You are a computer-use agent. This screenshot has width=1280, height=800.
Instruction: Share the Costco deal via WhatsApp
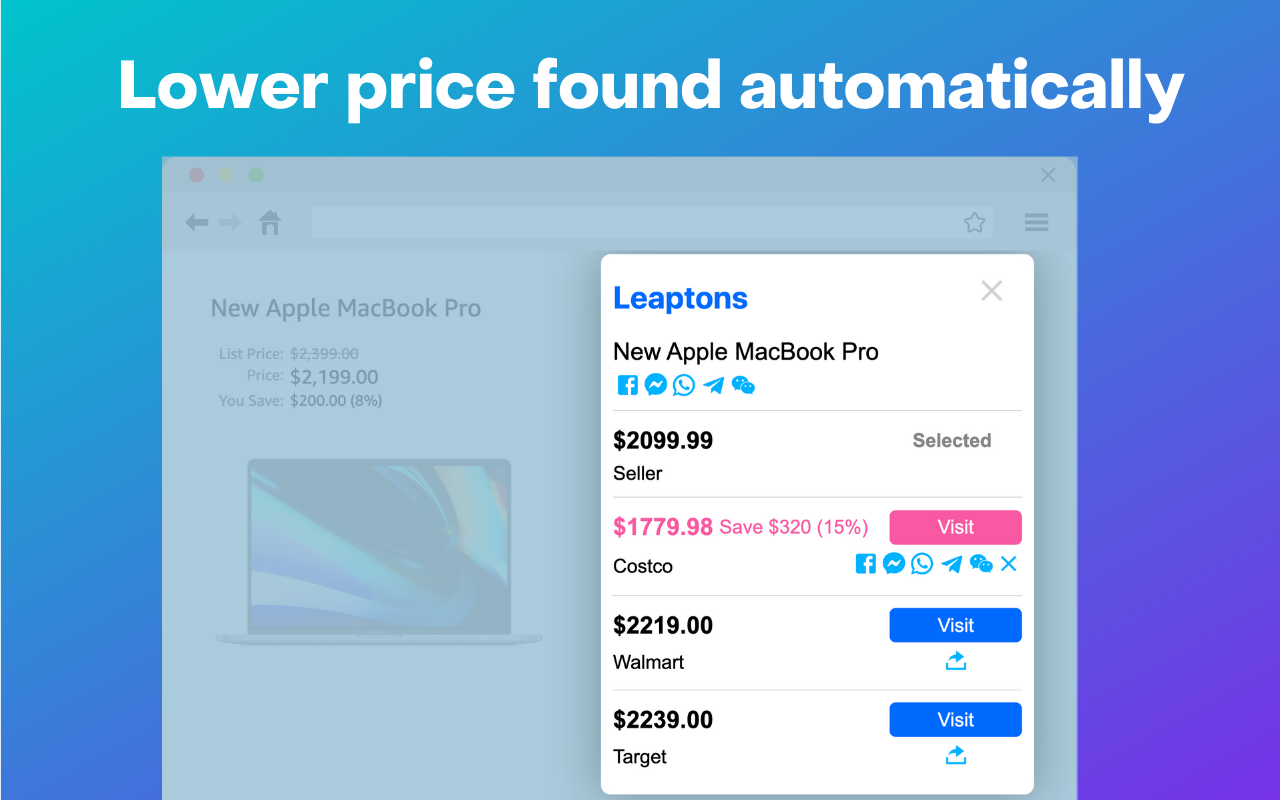[921, 563]
